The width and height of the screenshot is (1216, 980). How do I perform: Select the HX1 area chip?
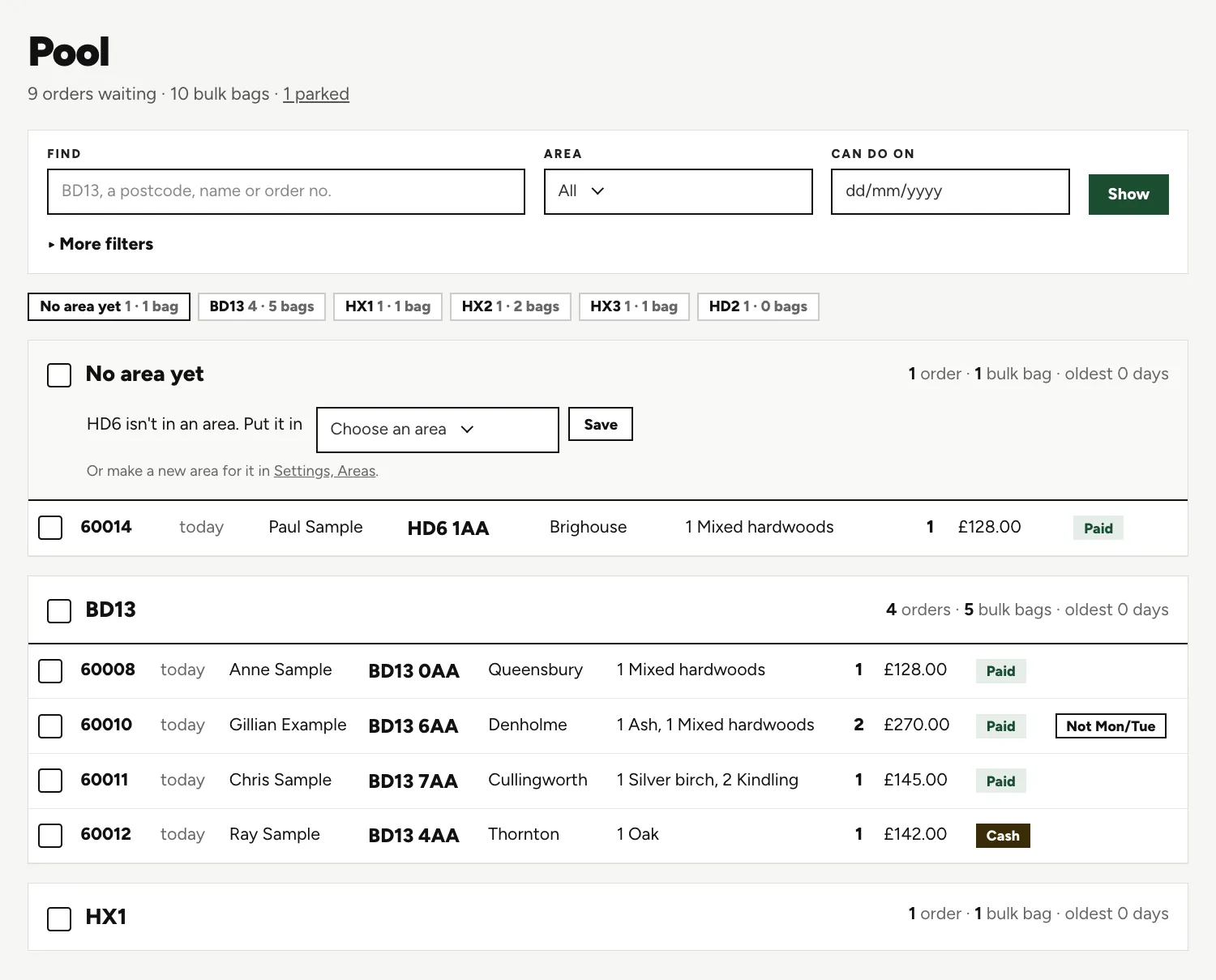(387, 306)
